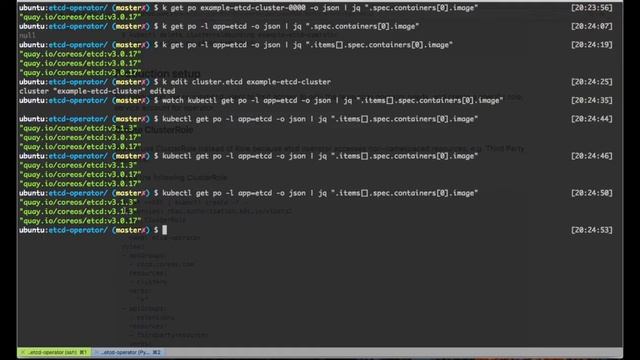
Task: Click the timestamp [20:24:50]
Action: tap(591, 193)
